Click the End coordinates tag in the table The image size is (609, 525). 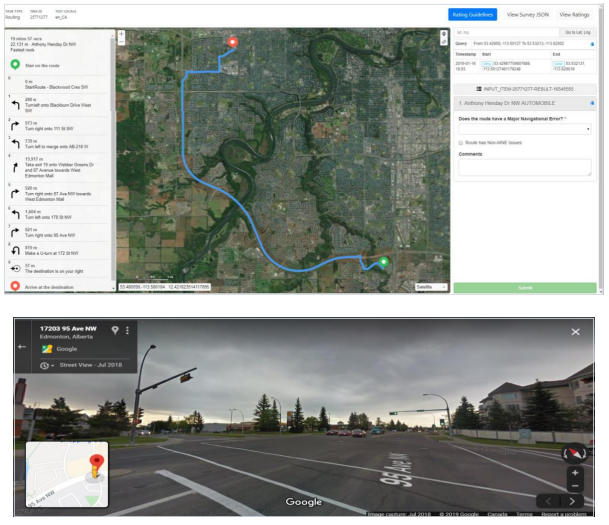(559, 63)
